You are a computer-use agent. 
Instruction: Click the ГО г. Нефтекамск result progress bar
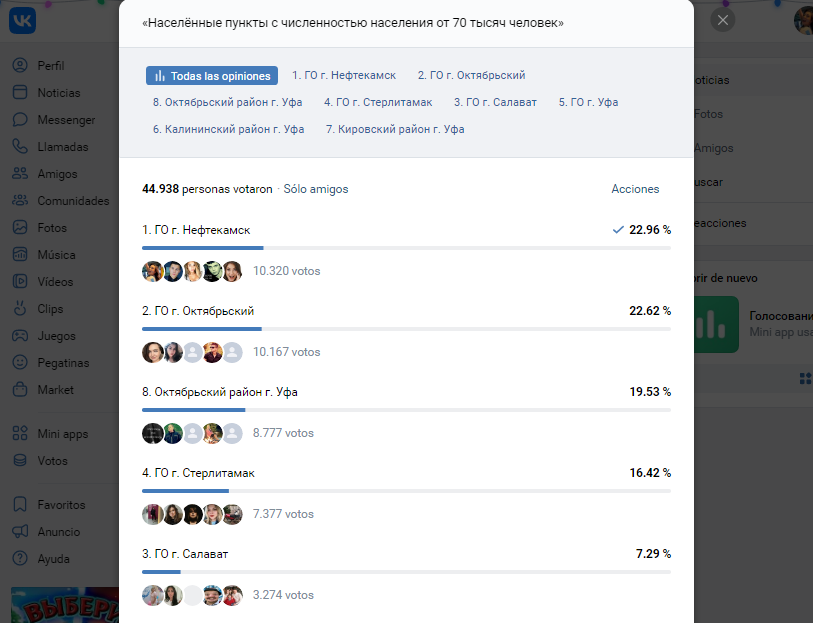tap(406, 247)
